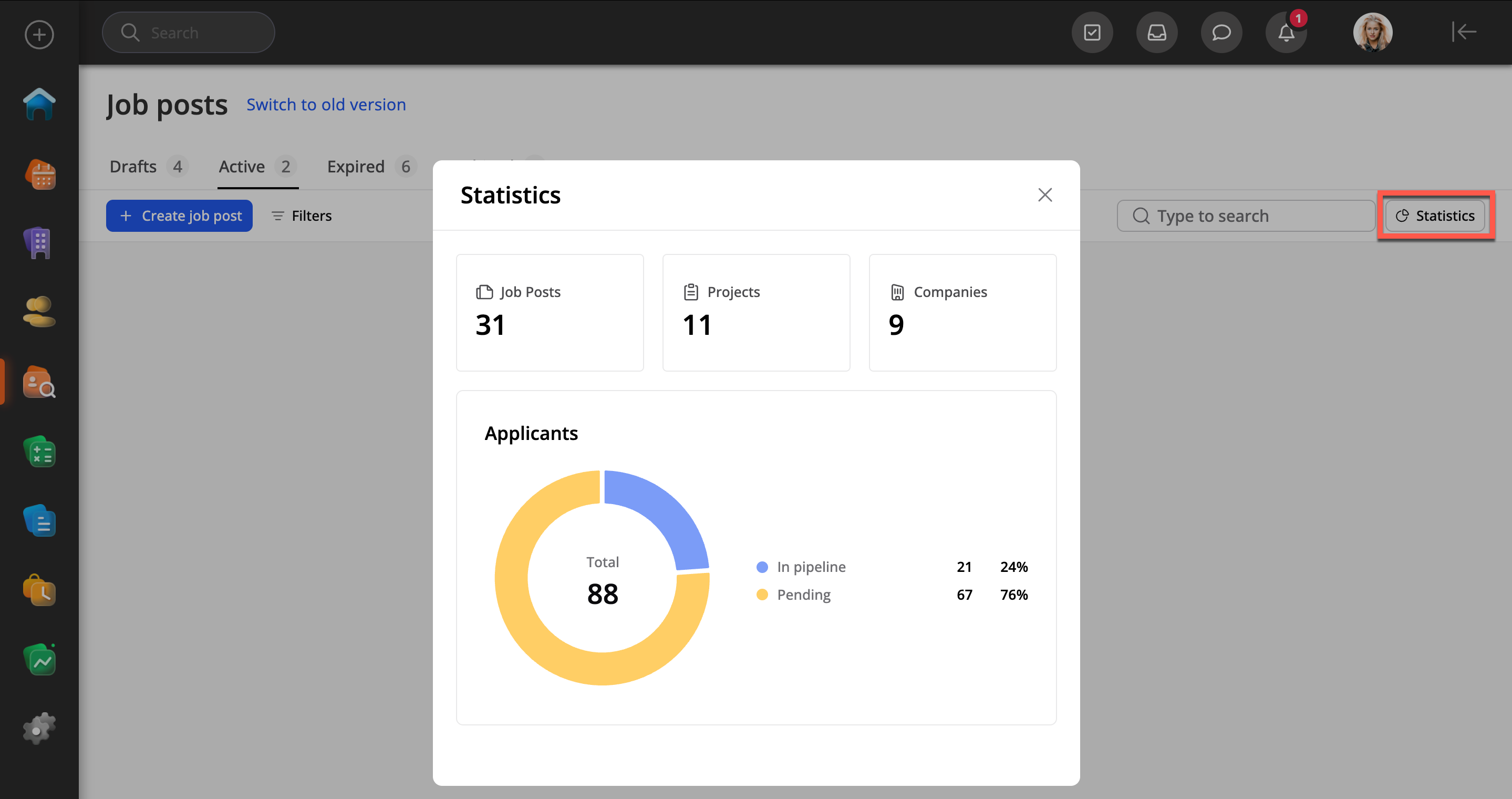Screen dimensions: 1512x799
Task: Open the purple building companies icon
Action: point(39,243)
